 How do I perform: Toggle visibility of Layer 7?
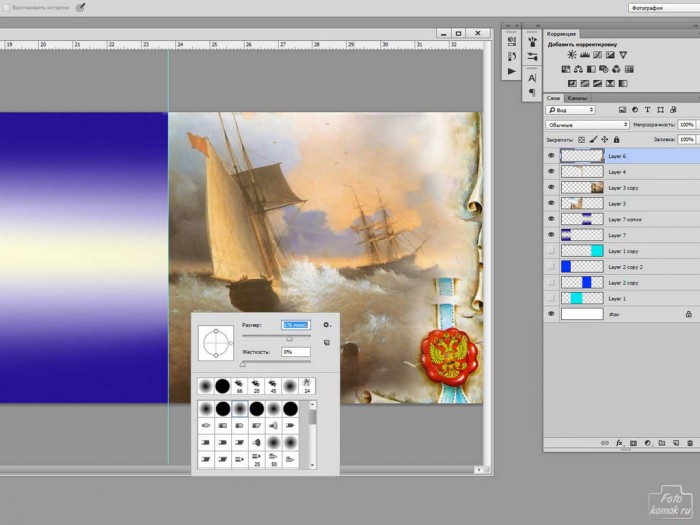(551, 235)
